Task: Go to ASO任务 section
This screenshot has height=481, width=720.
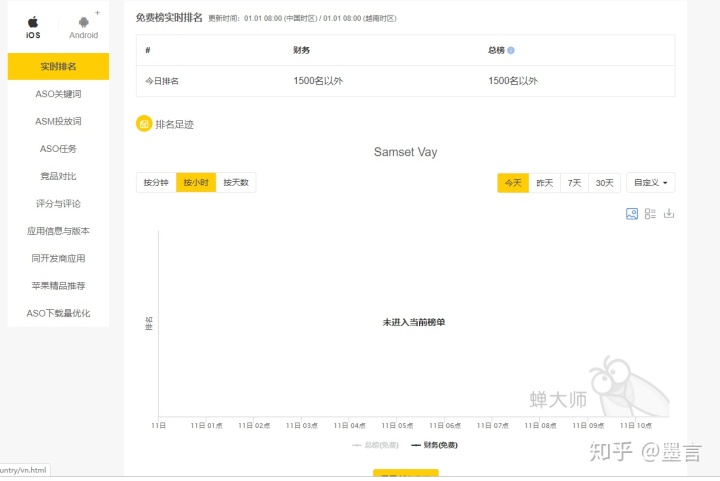Action: click(58, 149)
